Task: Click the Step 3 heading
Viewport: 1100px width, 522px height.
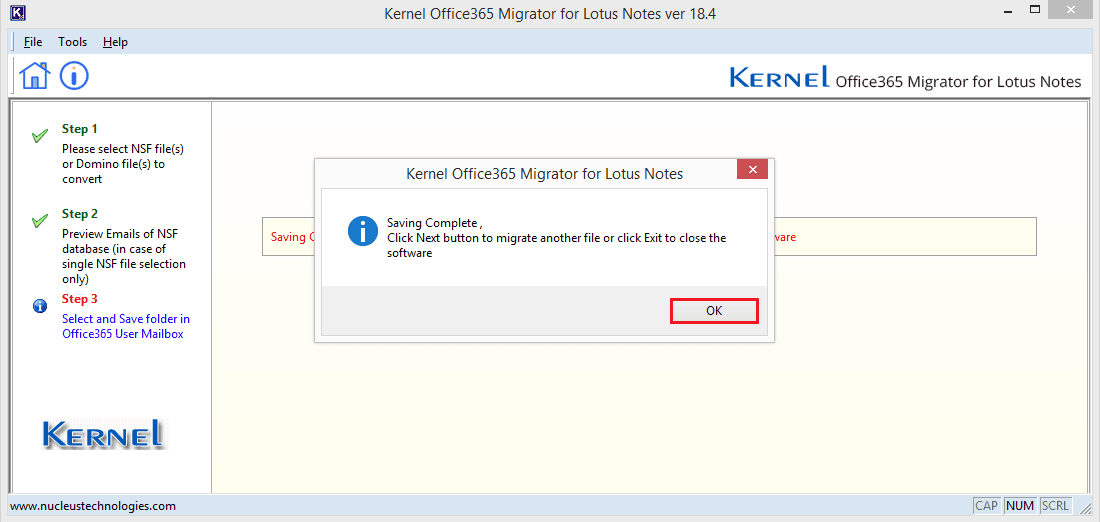Action: 80,299
